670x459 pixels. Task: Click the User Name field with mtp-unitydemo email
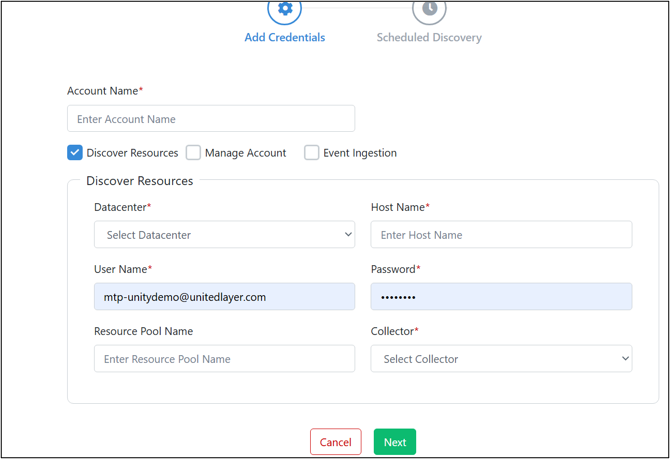point(224,297)
